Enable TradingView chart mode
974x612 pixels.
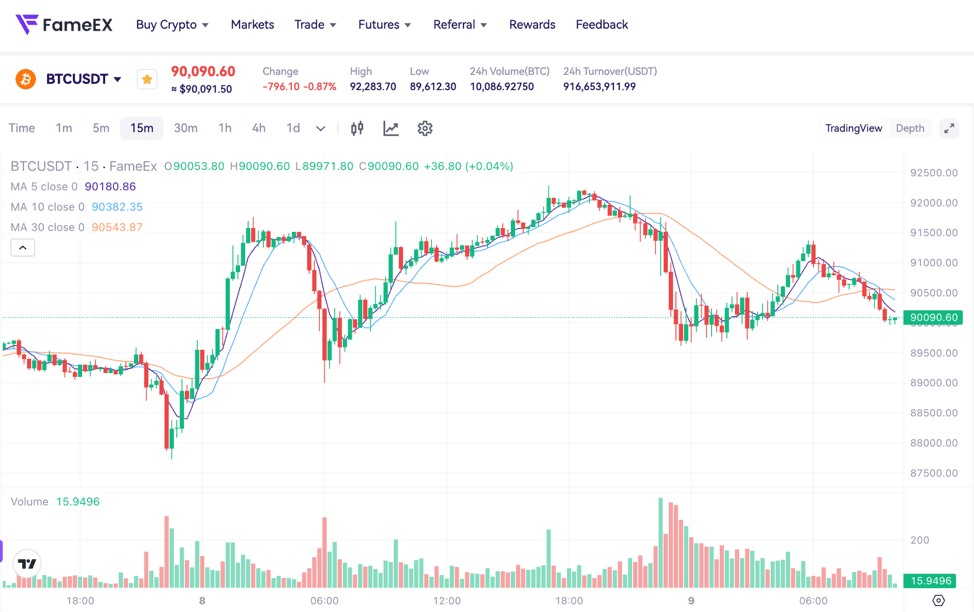(853, 128)
